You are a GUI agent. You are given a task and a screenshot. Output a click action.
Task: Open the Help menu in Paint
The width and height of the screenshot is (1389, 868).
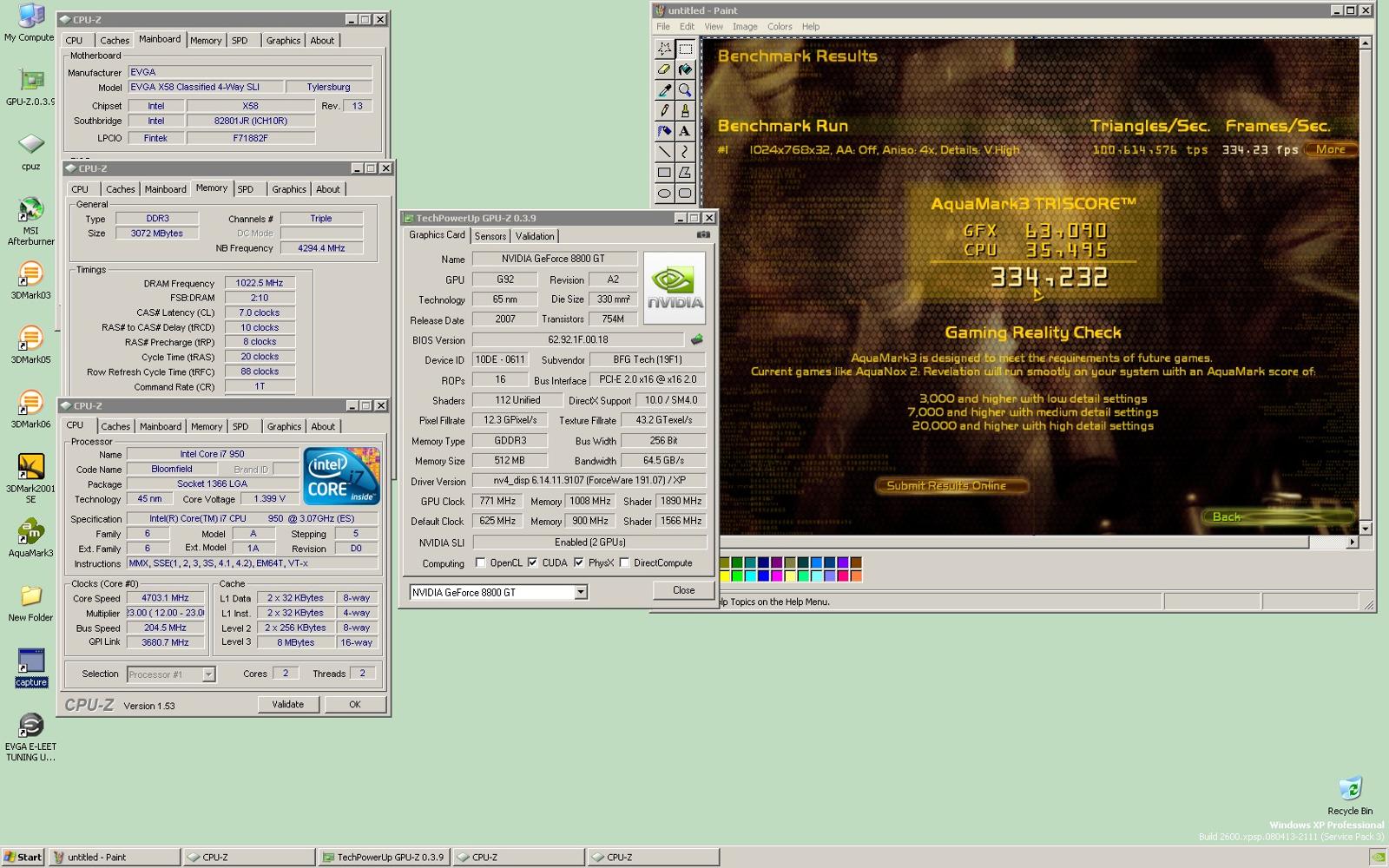(811, 27)
